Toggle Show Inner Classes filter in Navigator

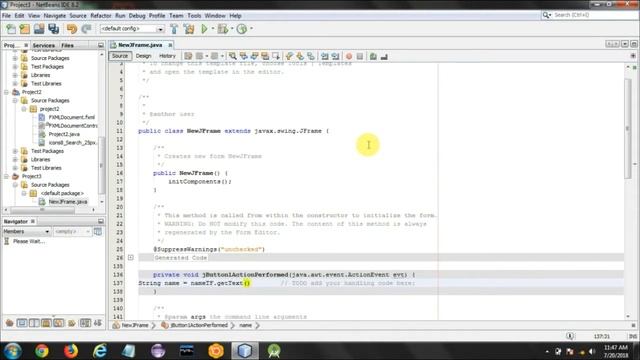pos(59,323)
